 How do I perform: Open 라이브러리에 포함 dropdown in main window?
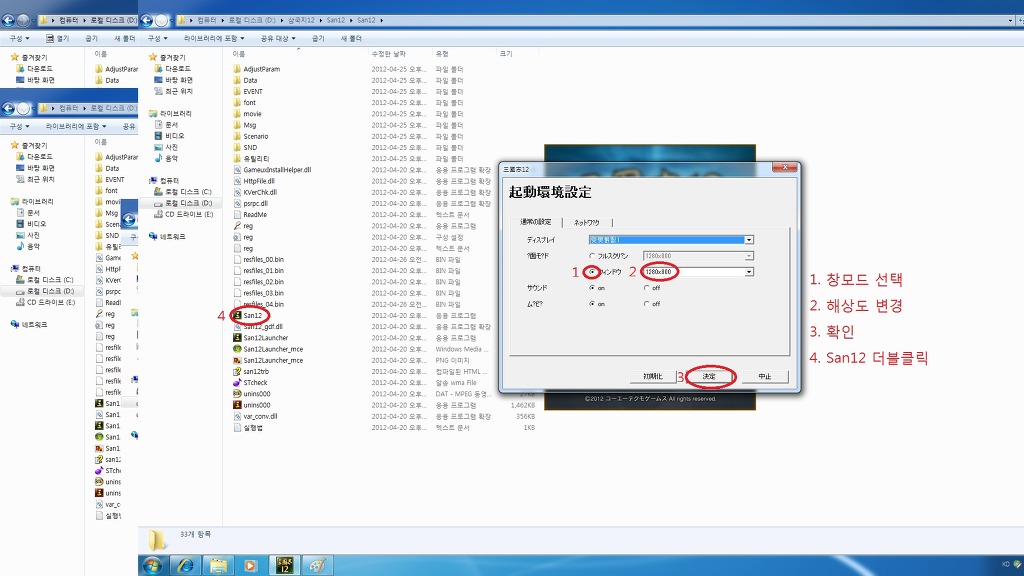(214, 39)
